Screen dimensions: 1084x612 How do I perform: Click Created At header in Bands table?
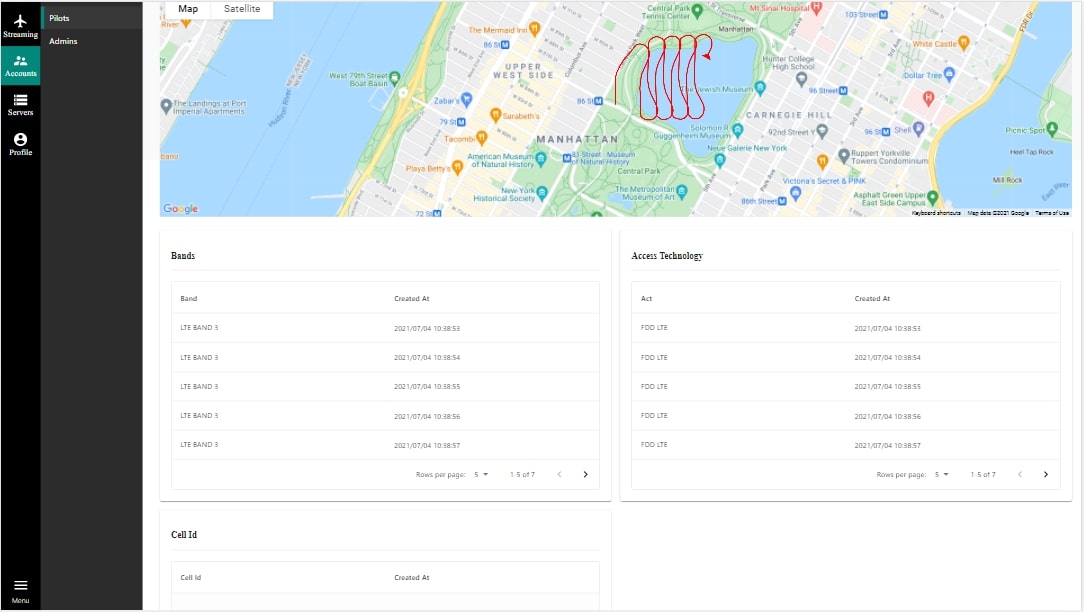point(412,299)
